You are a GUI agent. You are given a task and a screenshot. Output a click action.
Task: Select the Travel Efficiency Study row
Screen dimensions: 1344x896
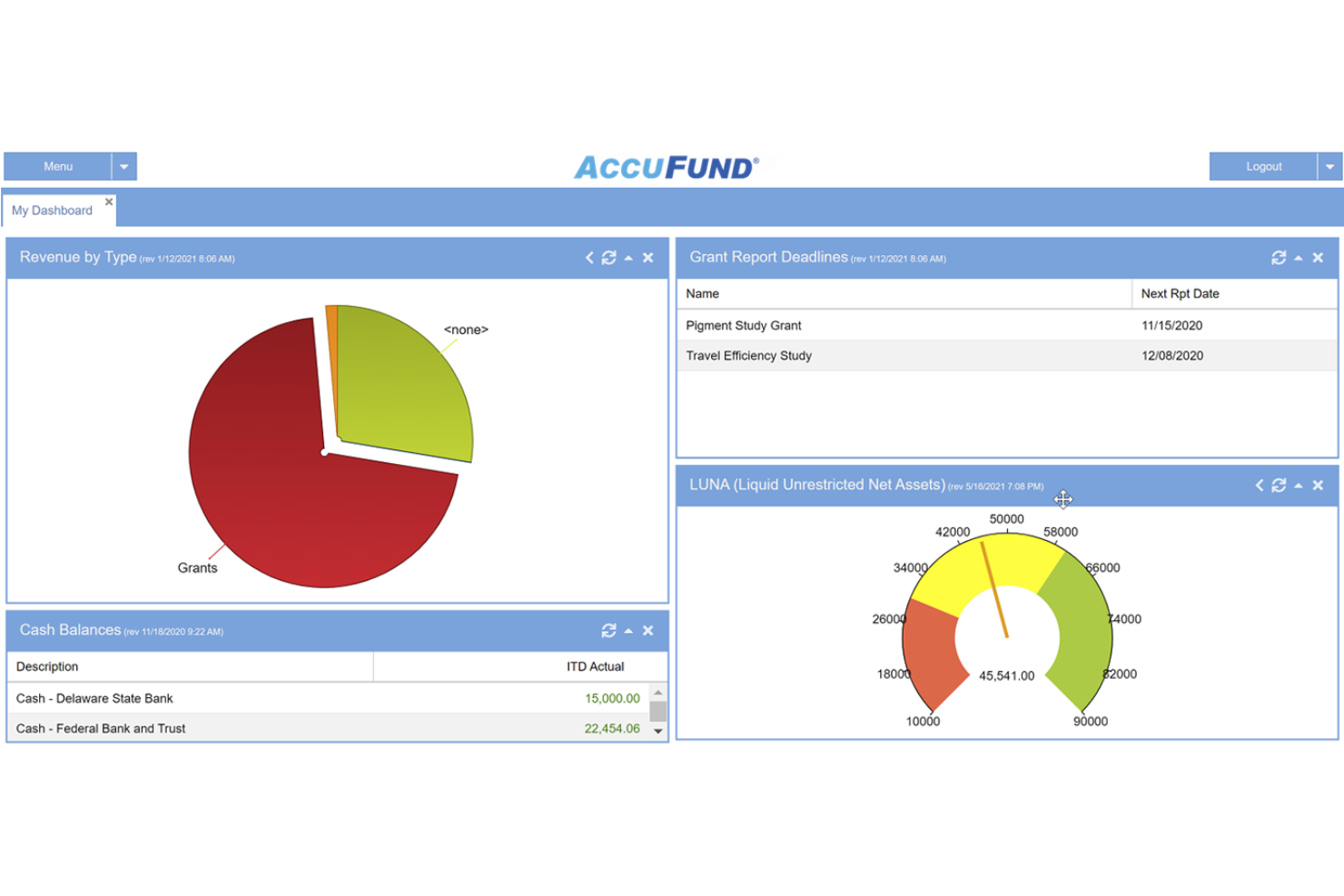(817, 356)
